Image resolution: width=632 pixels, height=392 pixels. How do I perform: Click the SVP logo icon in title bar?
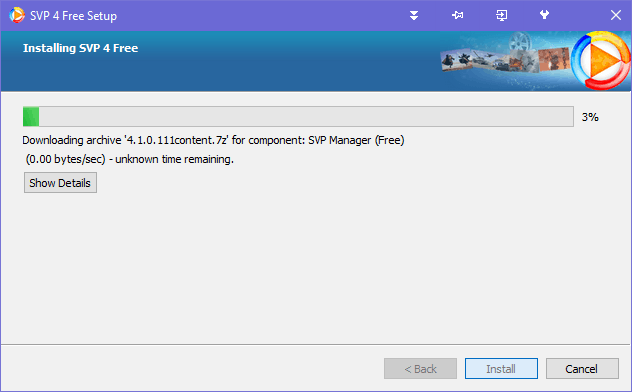coord(17,15)
